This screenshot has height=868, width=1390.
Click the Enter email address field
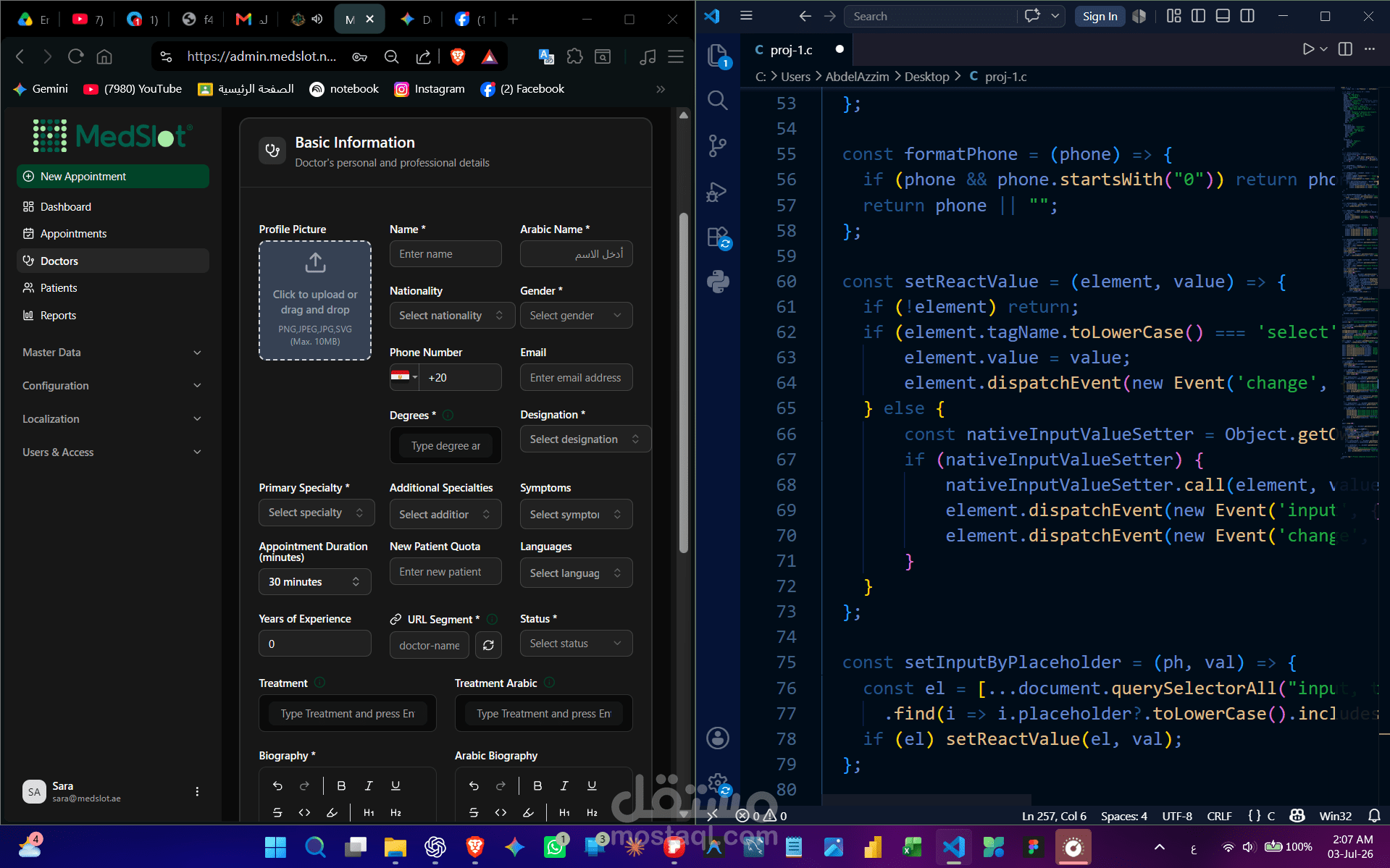576,378
